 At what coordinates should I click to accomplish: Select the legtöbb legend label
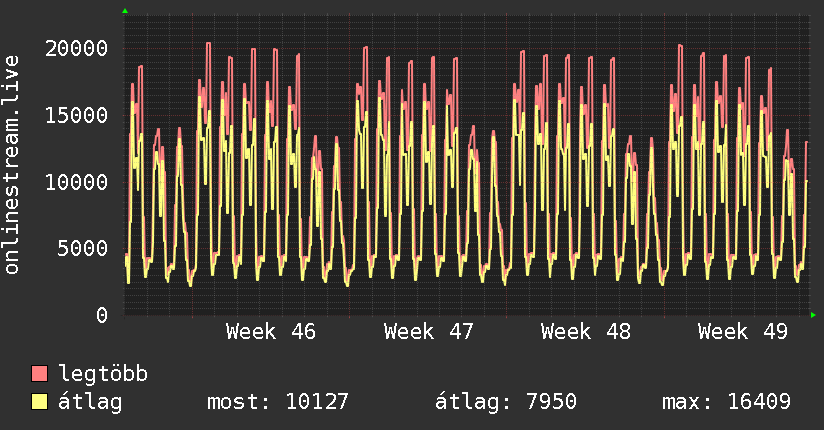(103, 374)
